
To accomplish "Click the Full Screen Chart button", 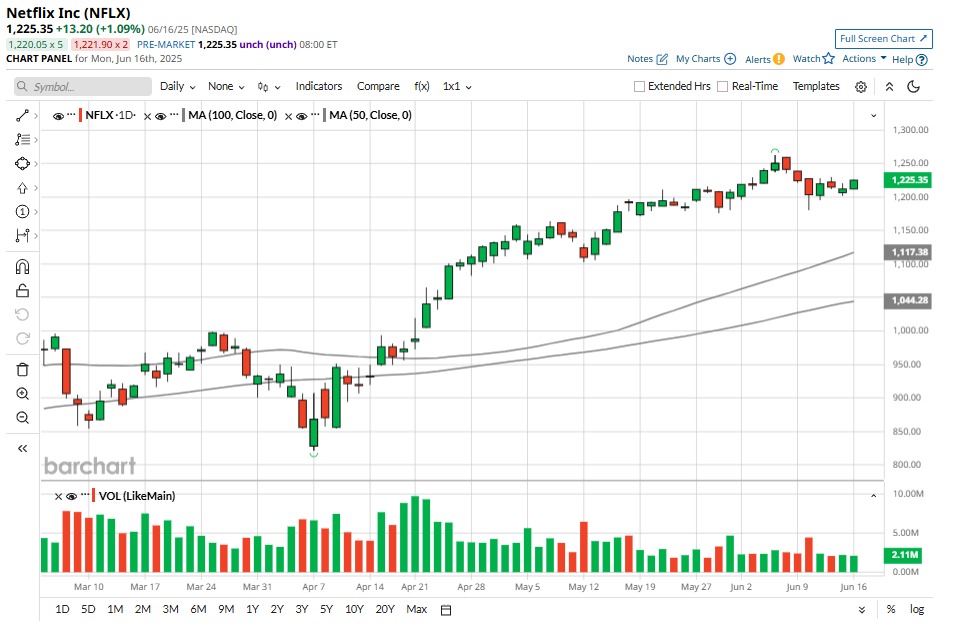I will [x=884, y=39].
